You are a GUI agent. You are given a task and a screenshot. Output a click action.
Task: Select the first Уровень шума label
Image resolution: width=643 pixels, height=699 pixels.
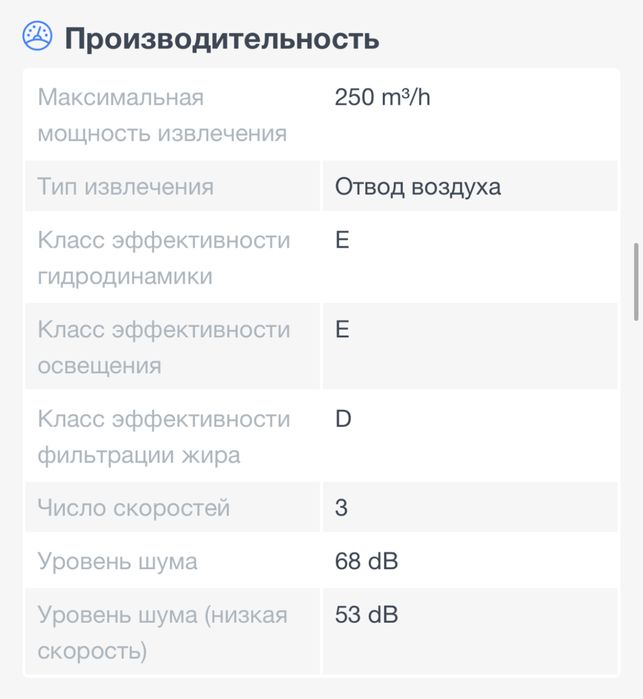117,562
